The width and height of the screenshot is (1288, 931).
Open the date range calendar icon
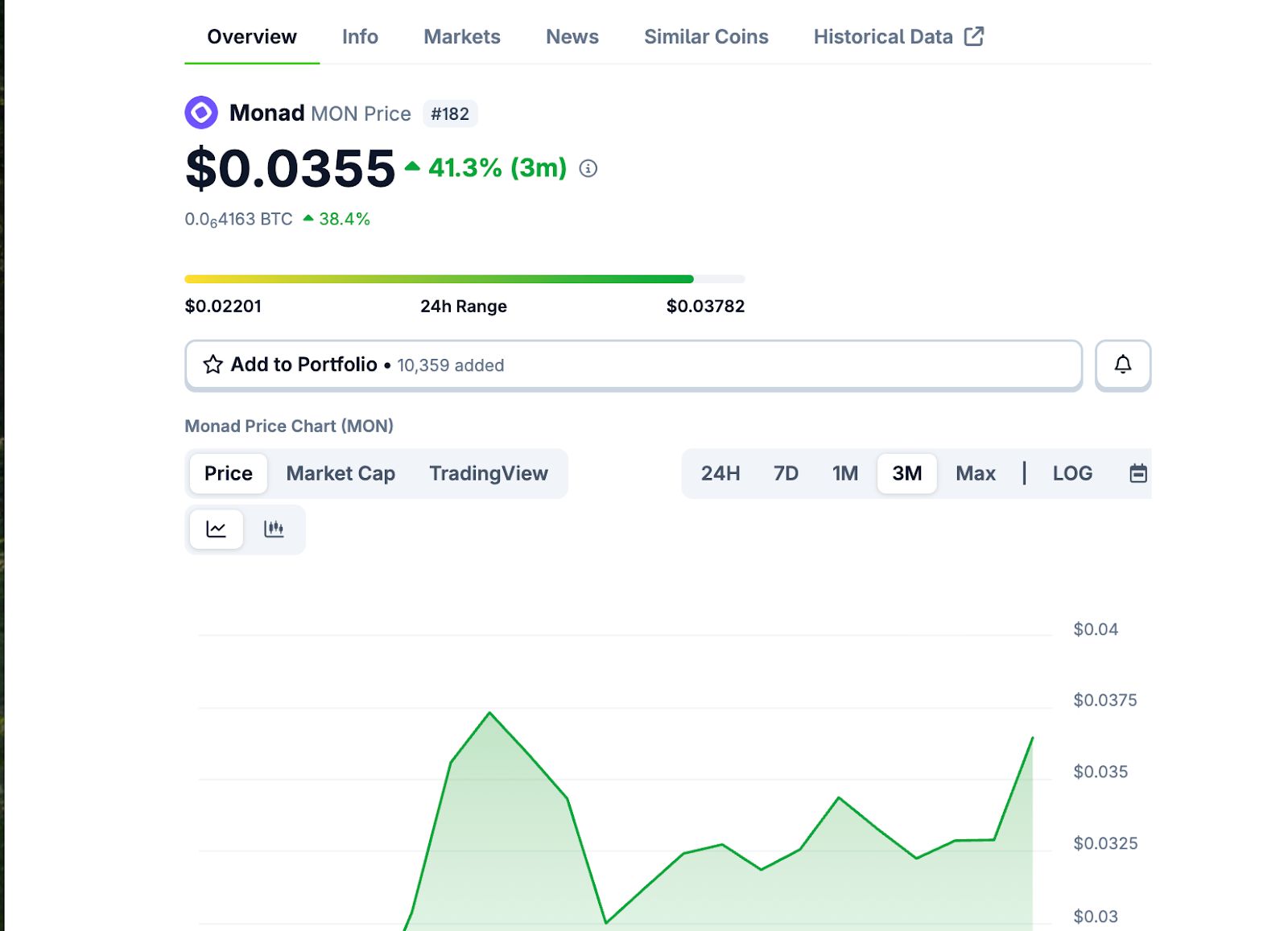(1138, 473)
